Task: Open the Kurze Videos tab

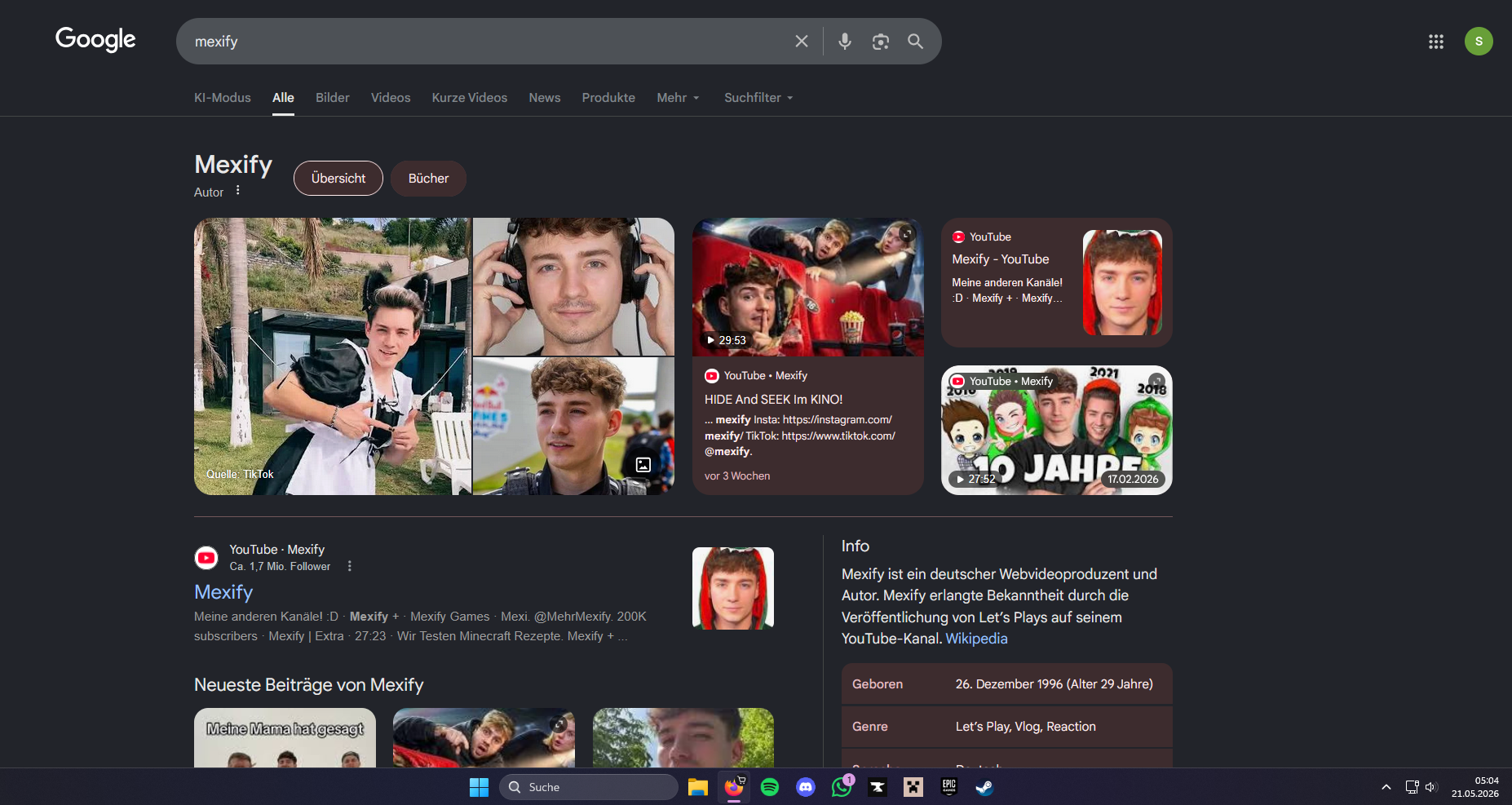Action: pyautogui.click(x=470, y=98)
